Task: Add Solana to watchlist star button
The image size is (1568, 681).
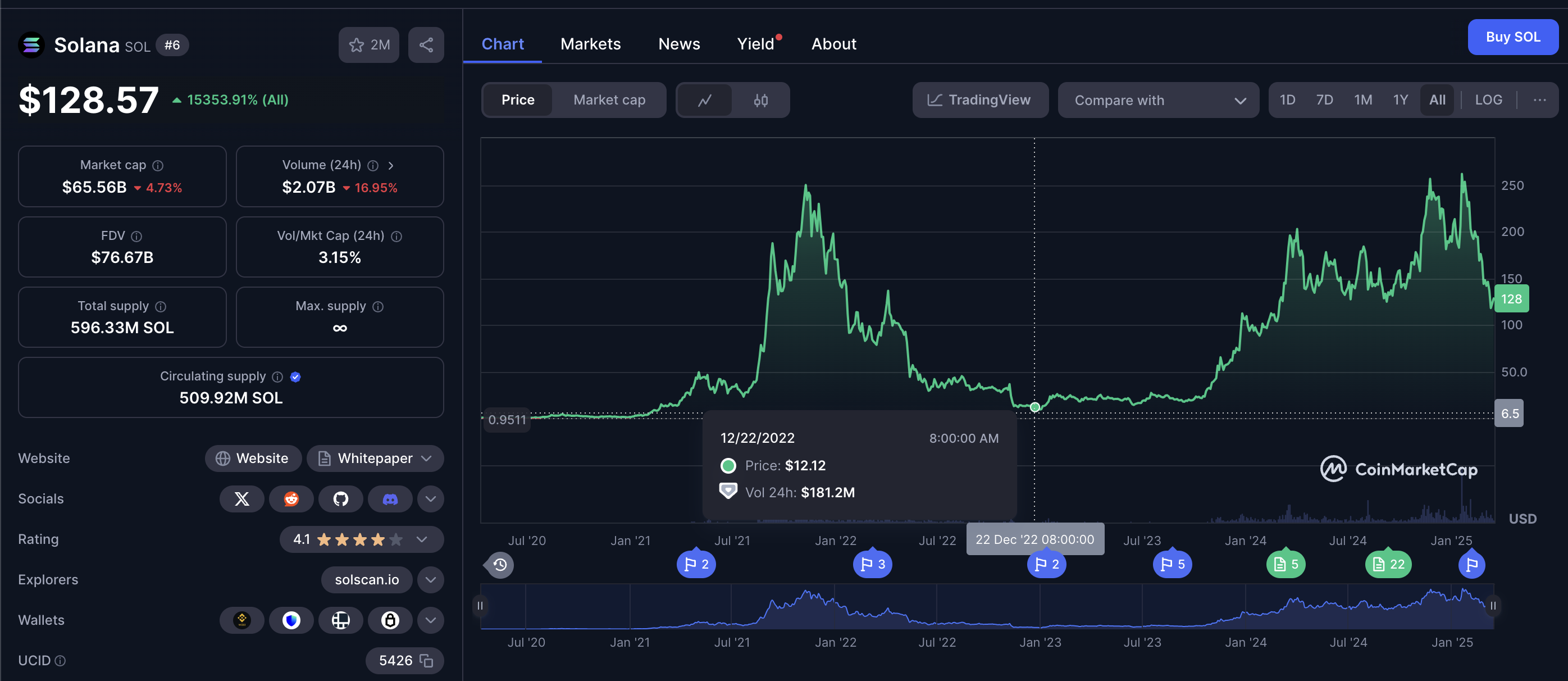Action: [369, 45]
